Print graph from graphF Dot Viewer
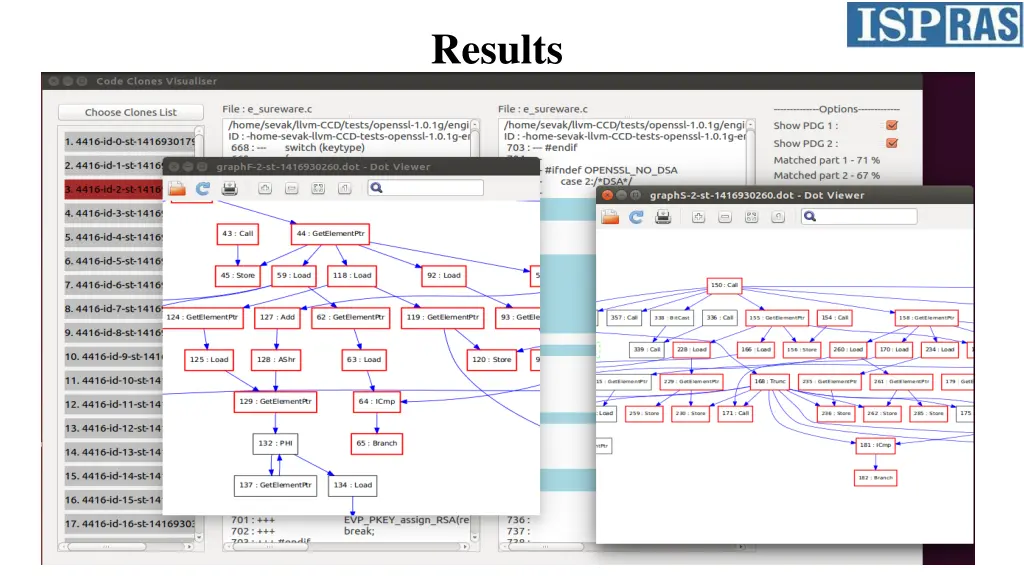Image resolution: width=1024 pixels, height=576 pixels. (229, 189)
